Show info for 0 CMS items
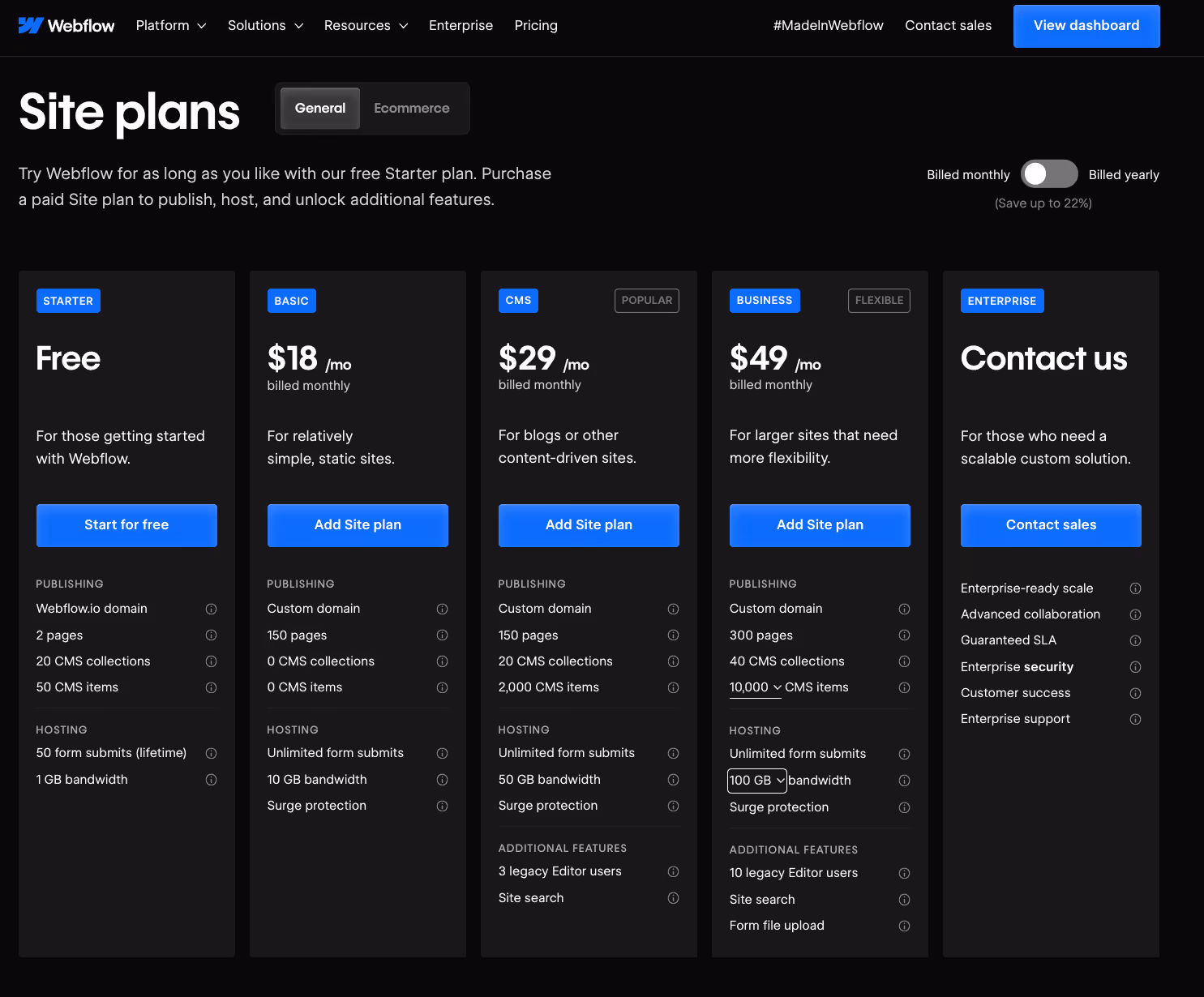This screenshot has width=1204, height=997. [442, 687]
